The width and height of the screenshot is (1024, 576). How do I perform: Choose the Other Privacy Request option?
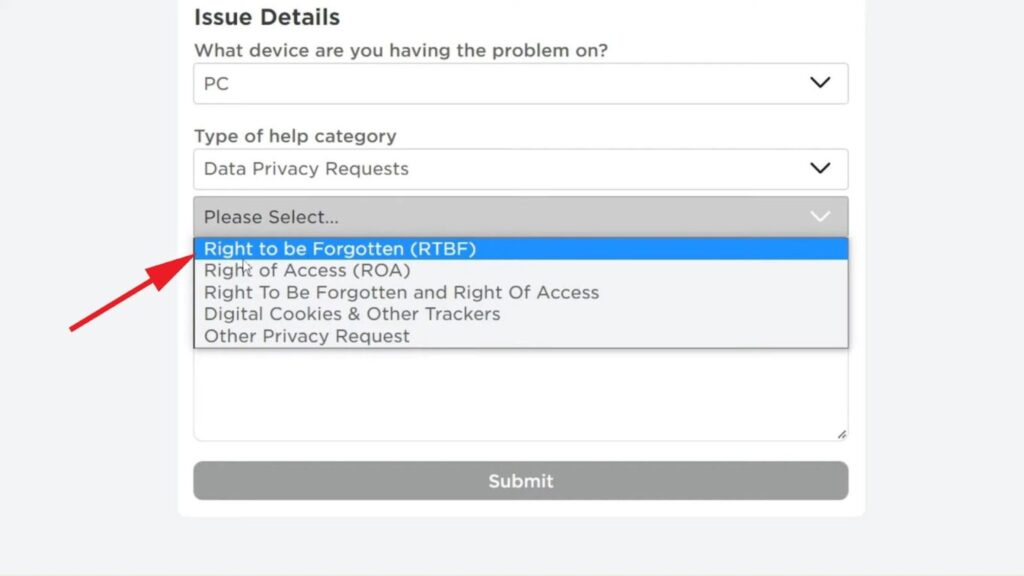click(307, 336)
